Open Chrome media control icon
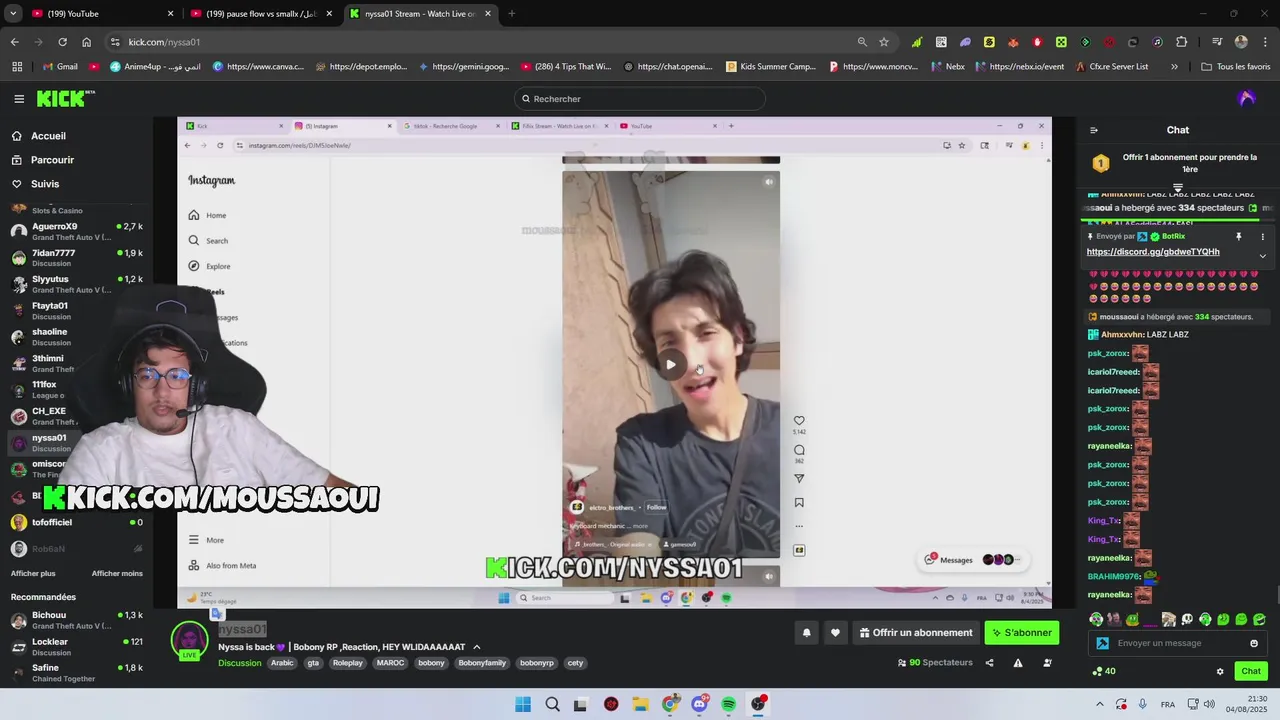This screenshot has width=1280, height=720. click(x=1217, y=42)
